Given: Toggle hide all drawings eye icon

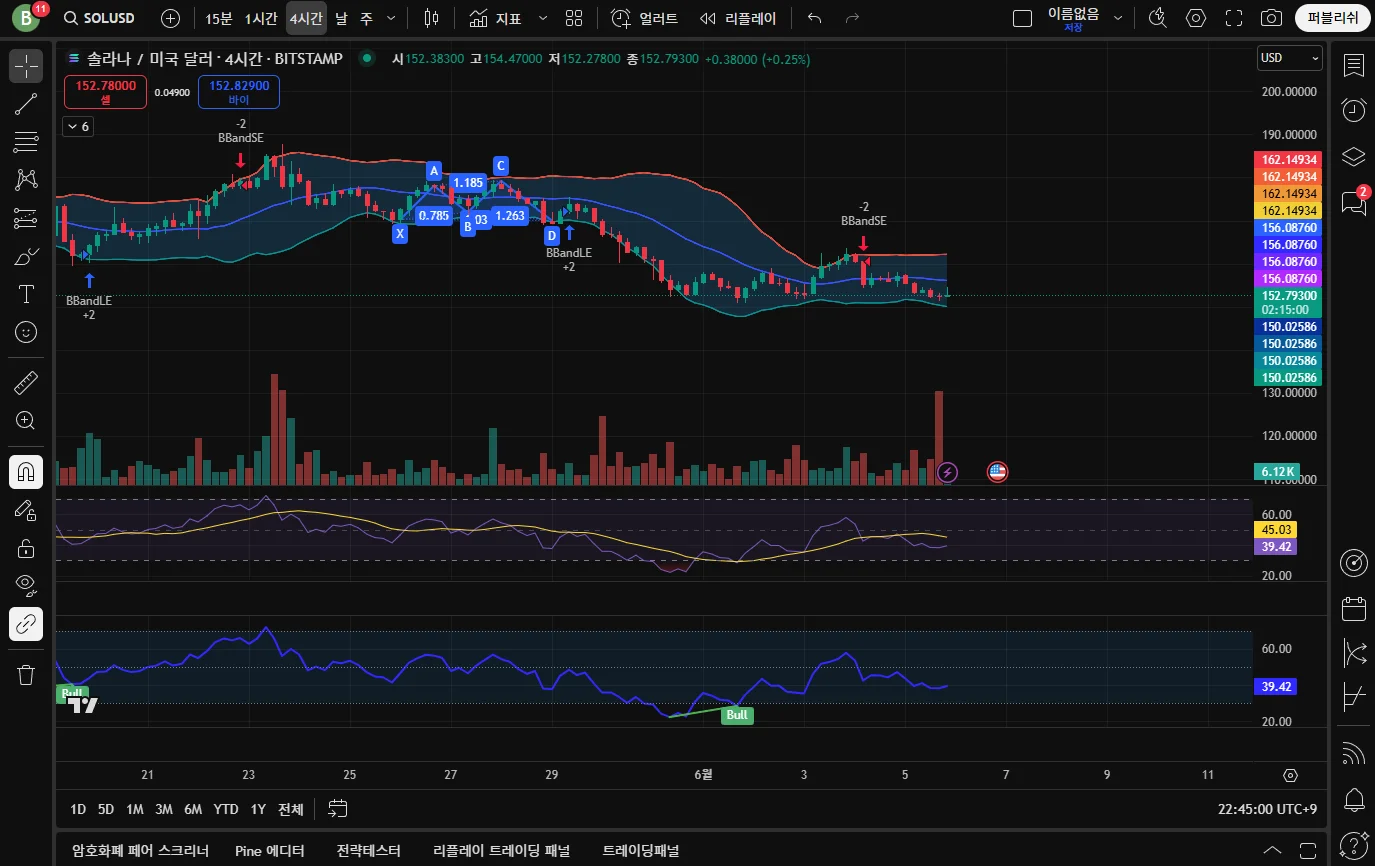Looking at the screenshot, I should coord(26,584).
